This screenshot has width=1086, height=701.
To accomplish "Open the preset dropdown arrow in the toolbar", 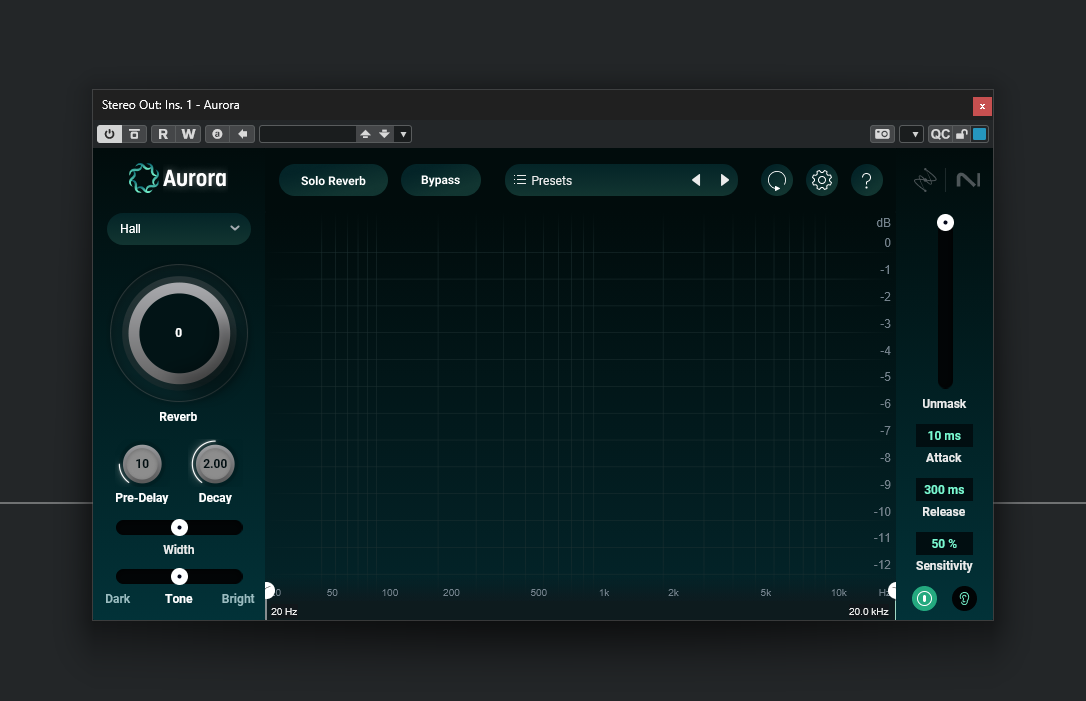I will pyautogui.click(x=403, y=133).
